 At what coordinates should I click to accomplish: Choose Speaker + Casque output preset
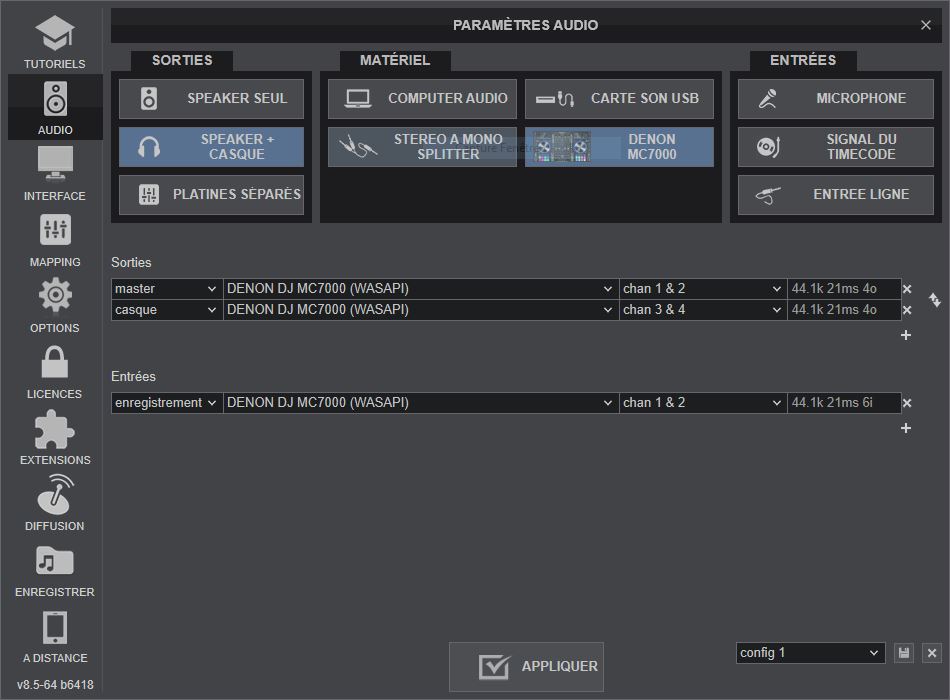tap(211, 147)
